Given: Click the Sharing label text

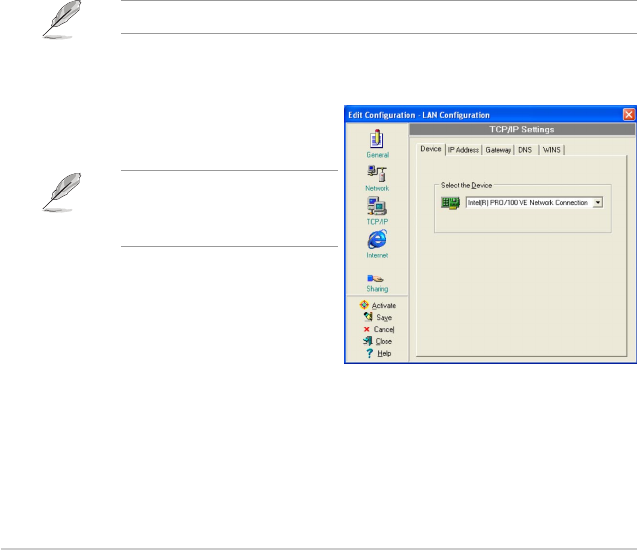Looking at the screenshot, I should 377,289.
